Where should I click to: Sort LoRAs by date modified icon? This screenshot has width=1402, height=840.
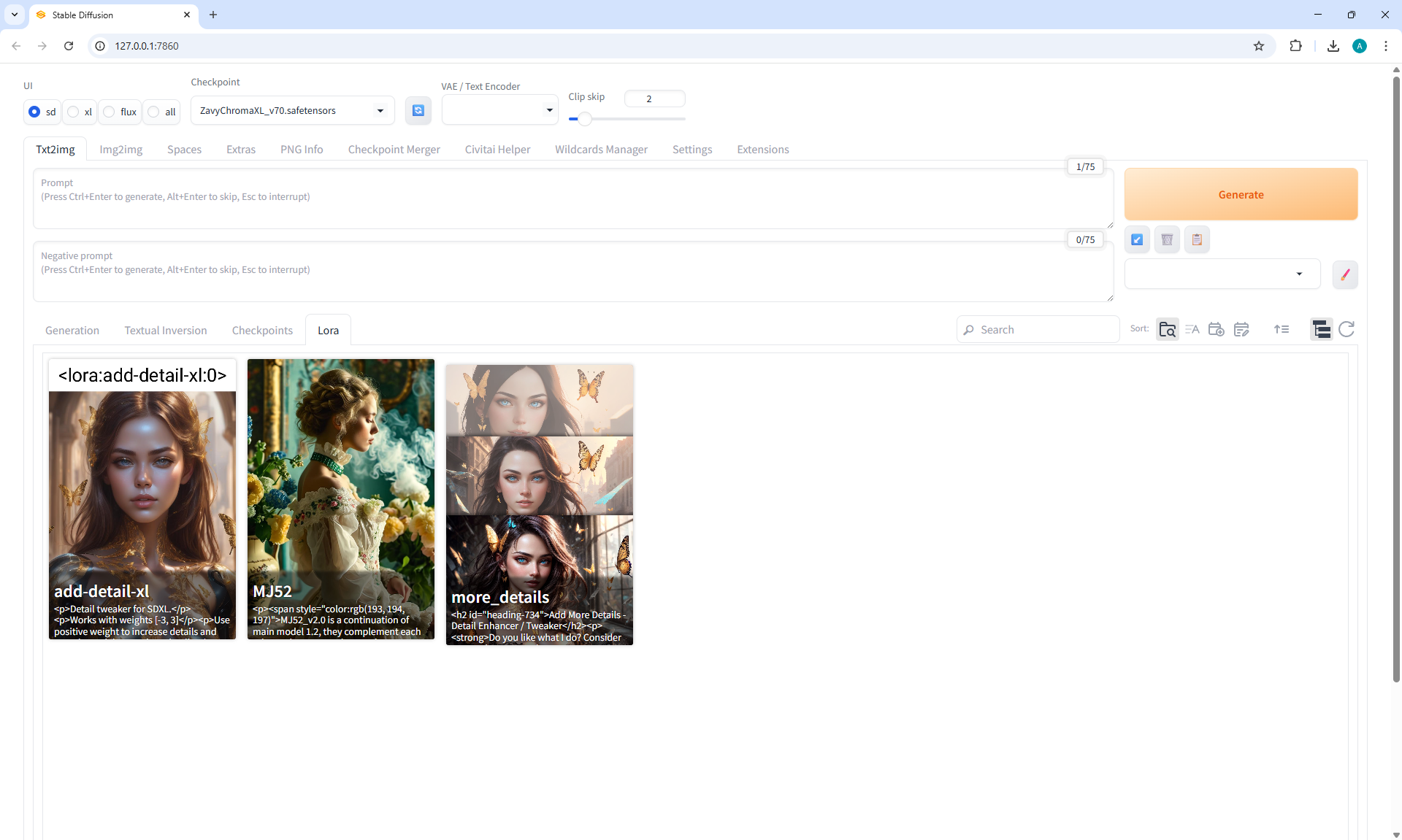pyautogui.click(x=1241, y=329)
